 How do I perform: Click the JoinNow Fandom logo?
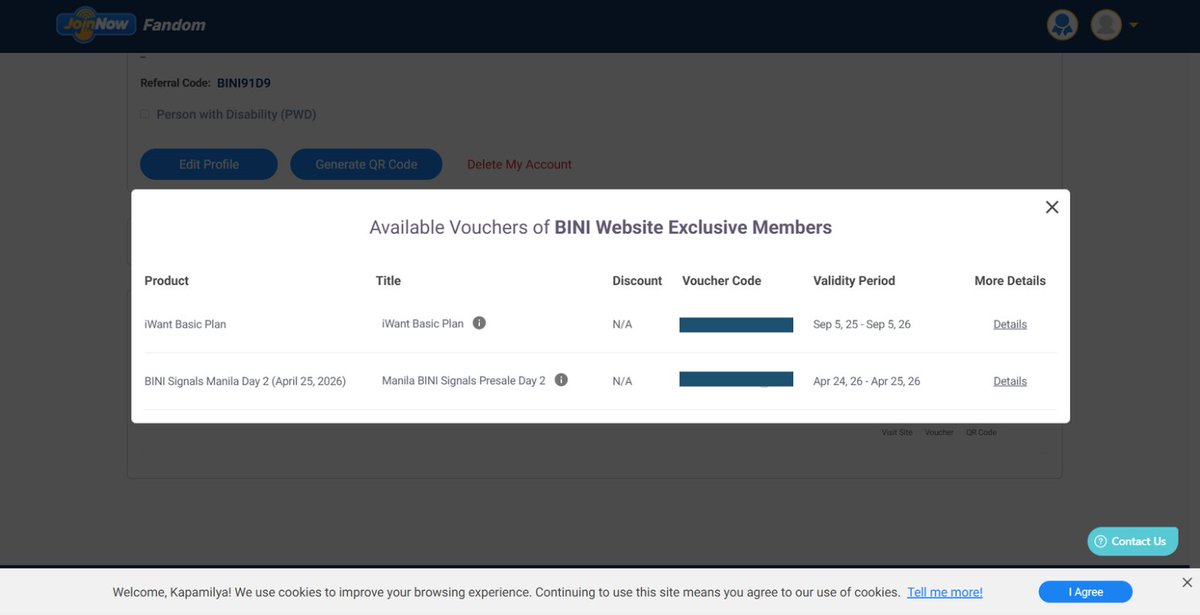click(131, 24)
